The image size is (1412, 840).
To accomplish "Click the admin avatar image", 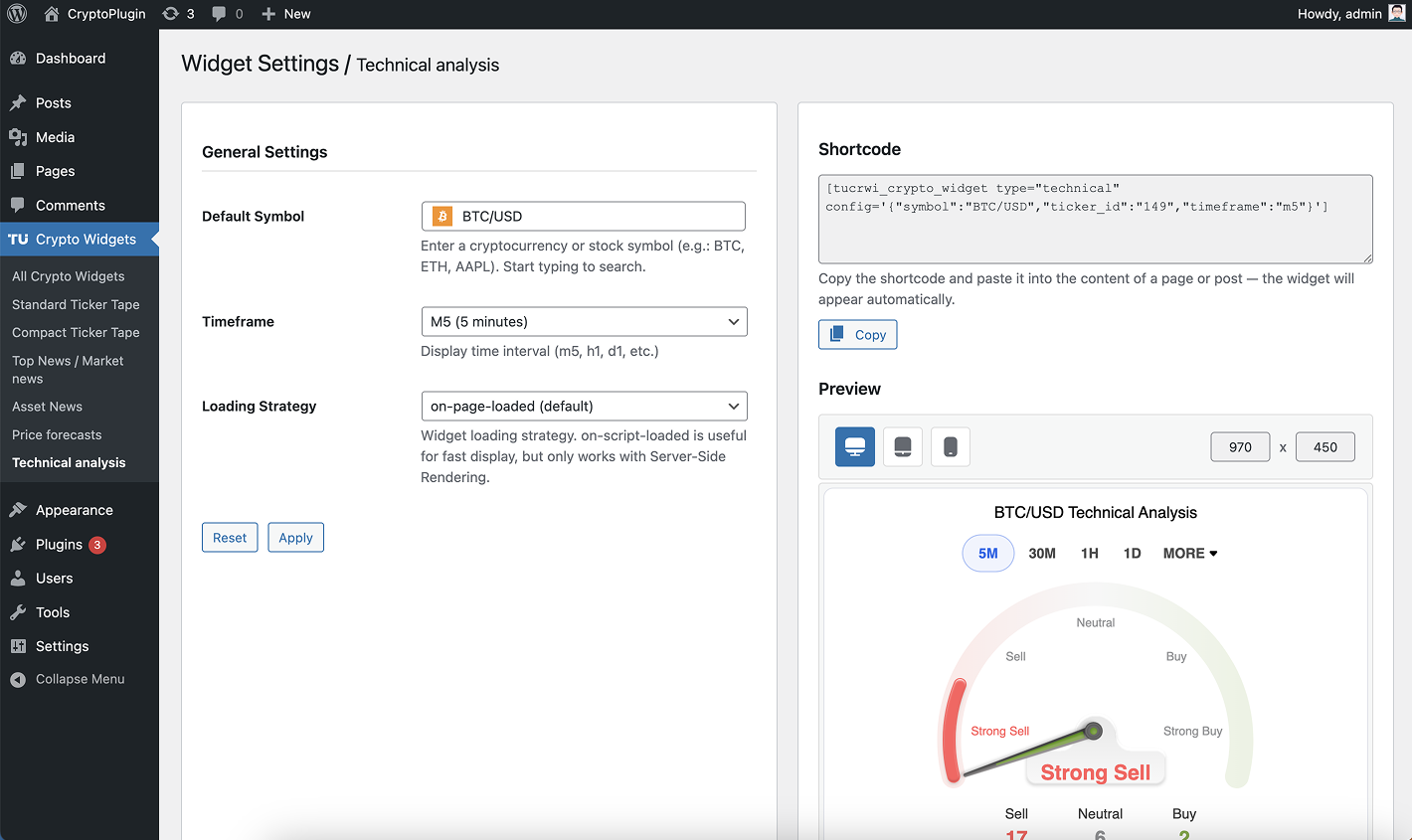I will point(1396,14).
